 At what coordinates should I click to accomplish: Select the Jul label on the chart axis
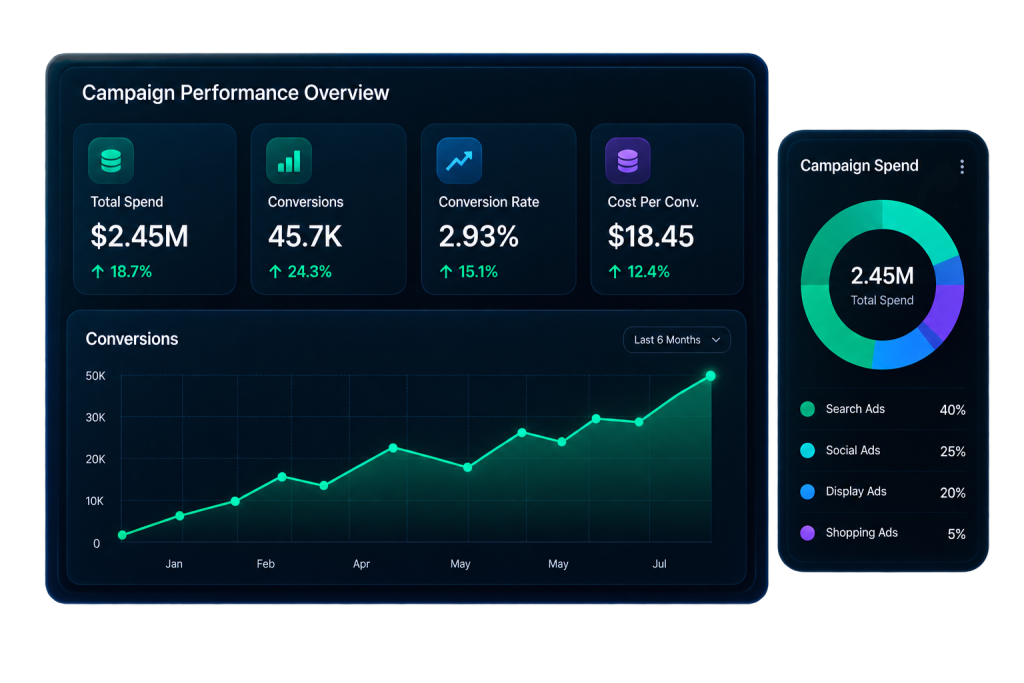click(x=660, y=564)
